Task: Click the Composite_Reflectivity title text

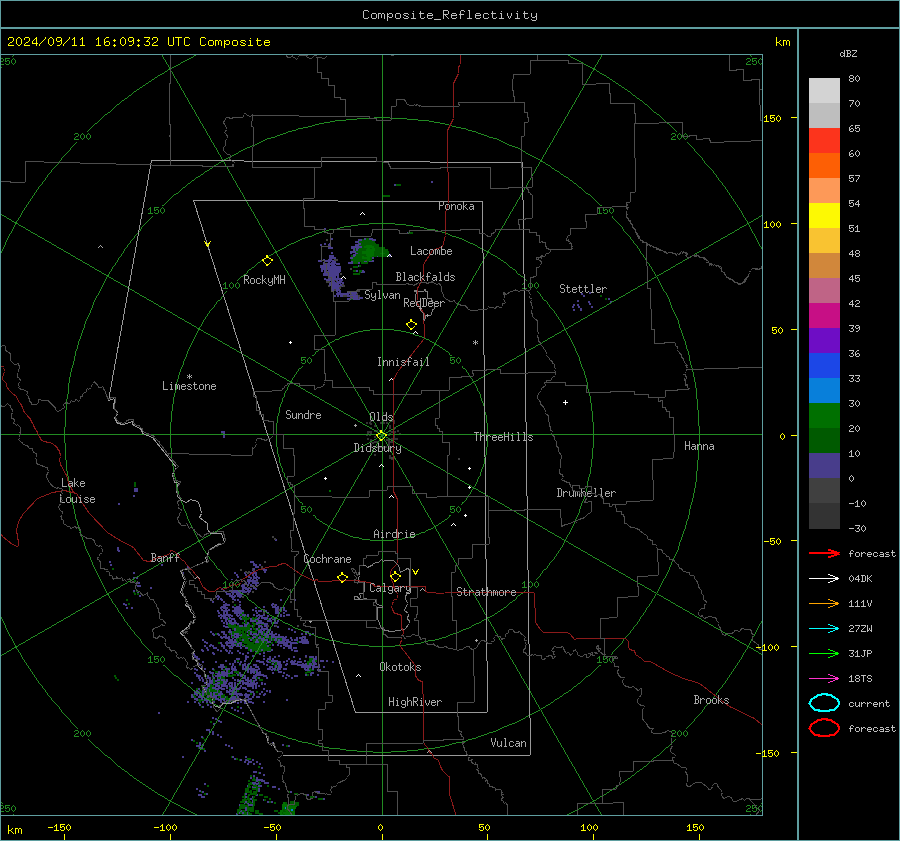Action: [450, 15]
